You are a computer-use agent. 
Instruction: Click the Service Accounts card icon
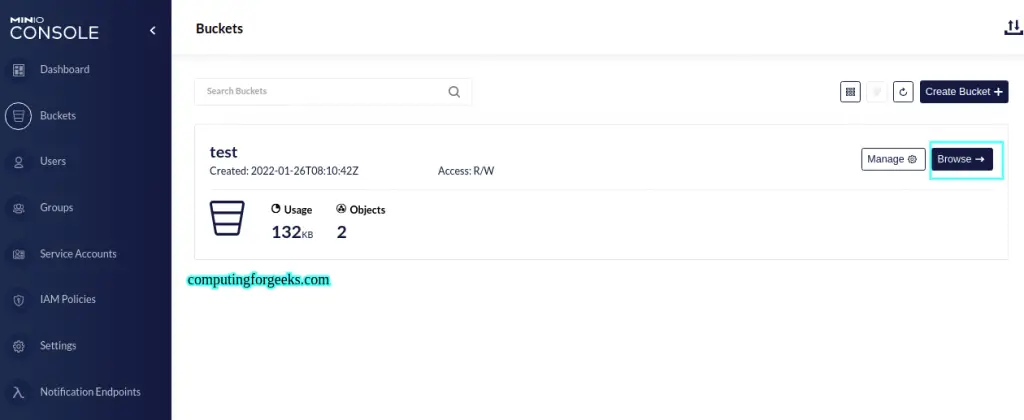tap(18, 254)
